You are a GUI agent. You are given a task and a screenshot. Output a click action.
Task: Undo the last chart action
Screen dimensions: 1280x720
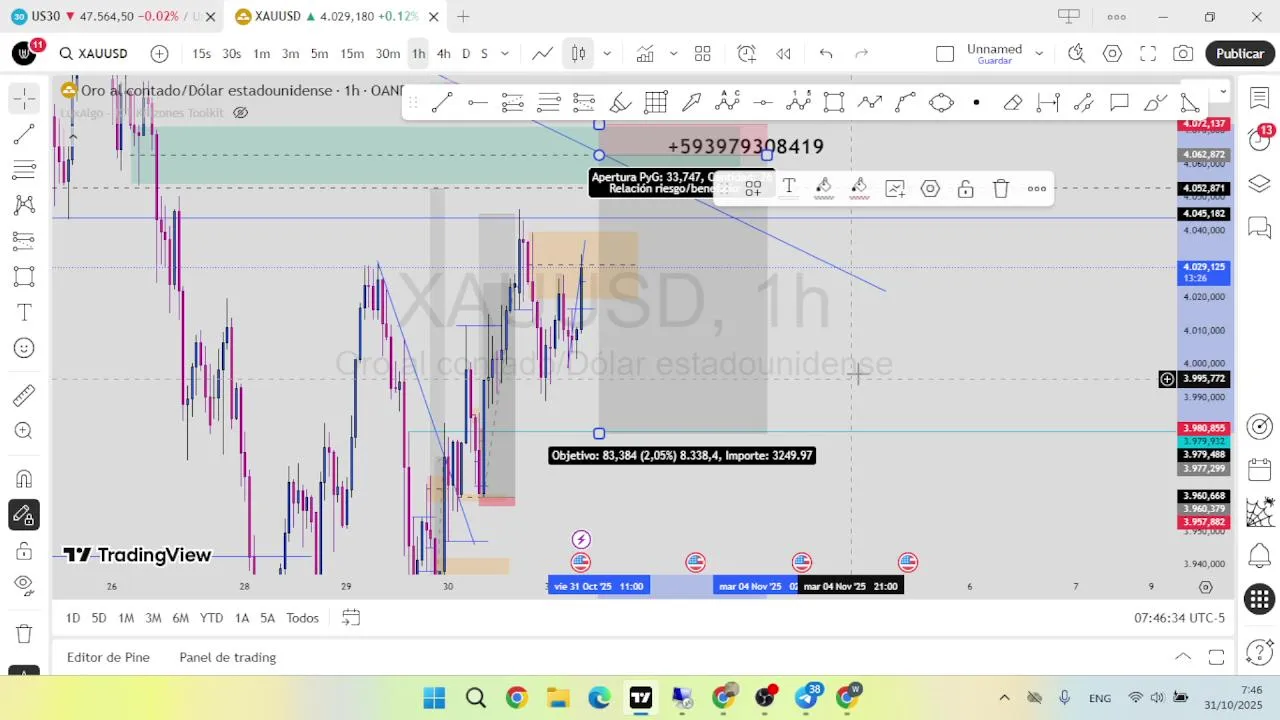[826, 54]
